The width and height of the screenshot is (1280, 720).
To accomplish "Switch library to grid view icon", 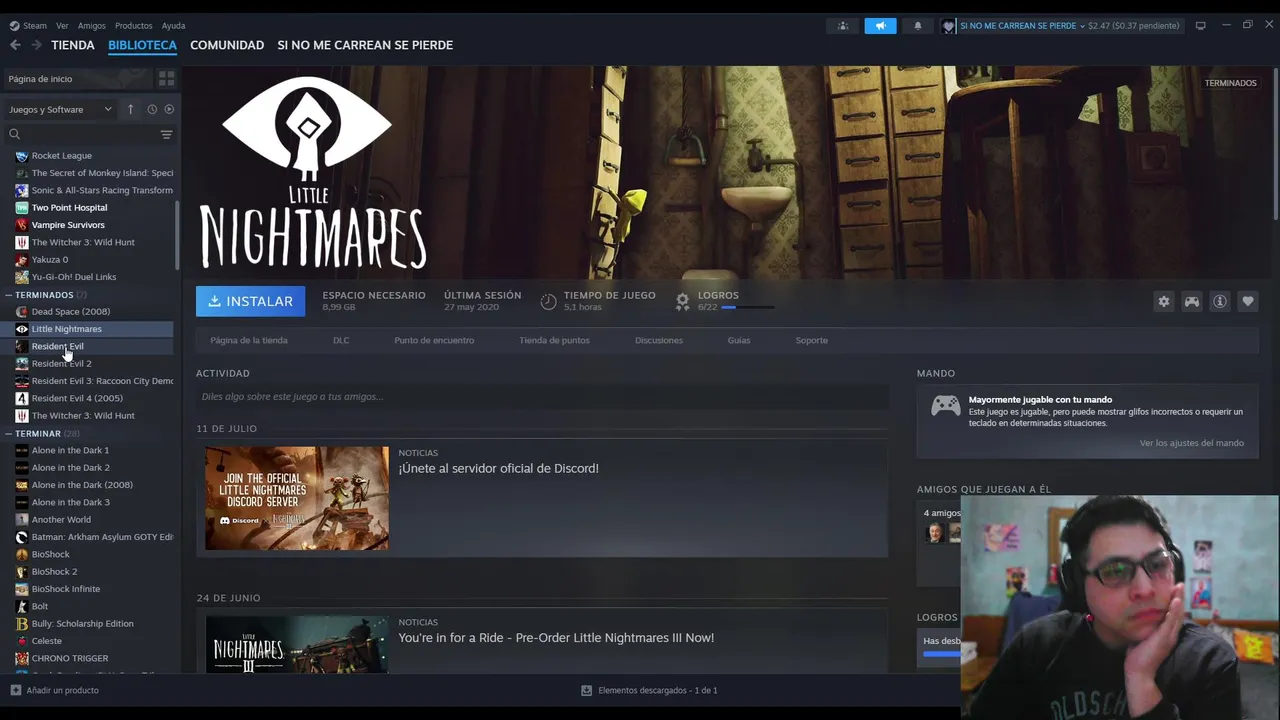I will click(166, 78).
